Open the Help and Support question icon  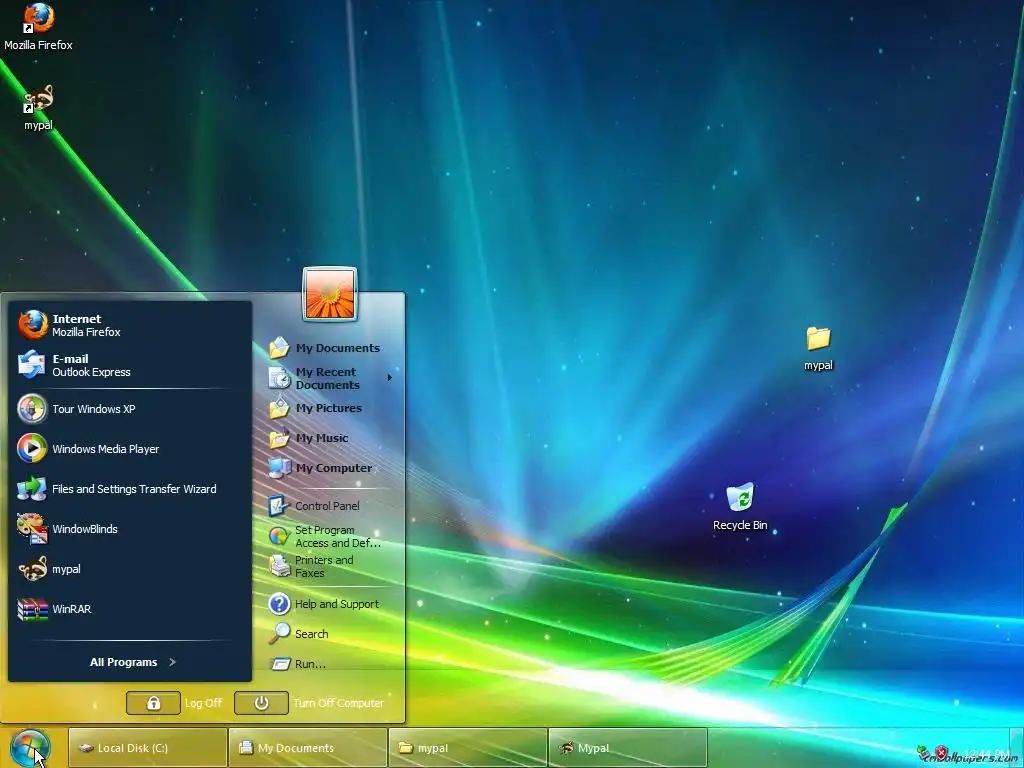click(279, 604)
